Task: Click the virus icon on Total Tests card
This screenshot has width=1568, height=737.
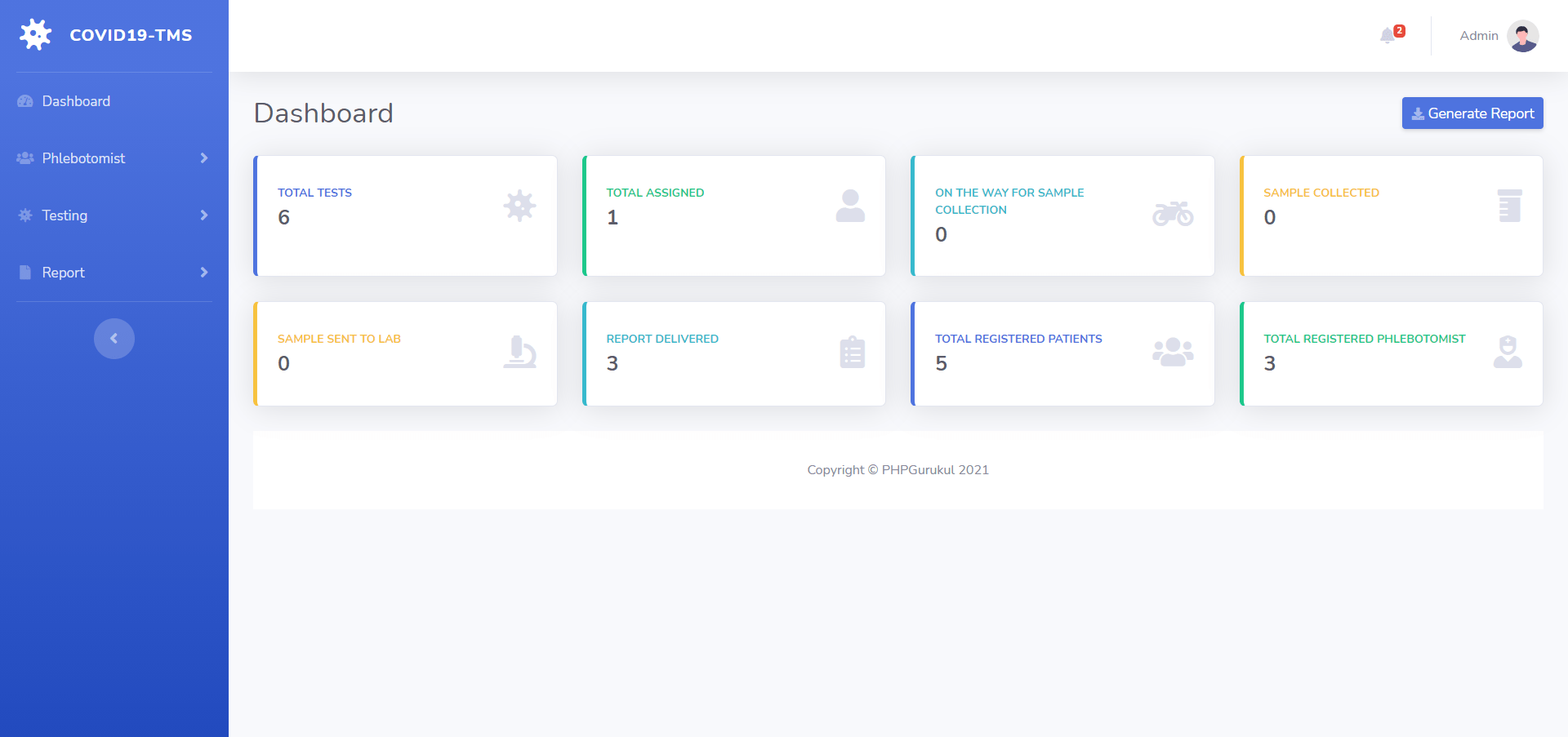Action: pos(519,206)
